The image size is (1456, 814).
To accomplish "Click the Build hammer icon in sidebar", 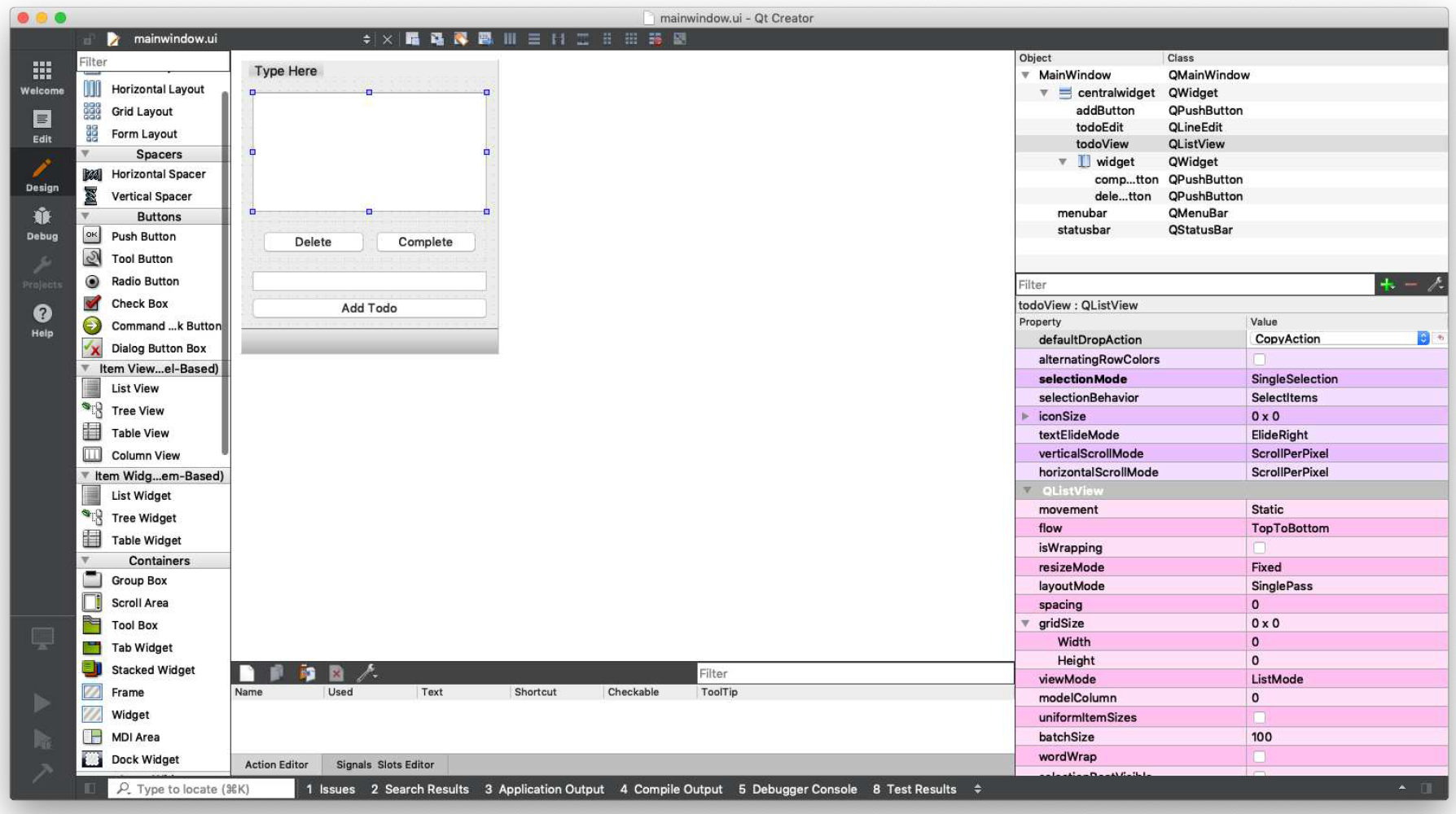I will (x=42, y=772).
